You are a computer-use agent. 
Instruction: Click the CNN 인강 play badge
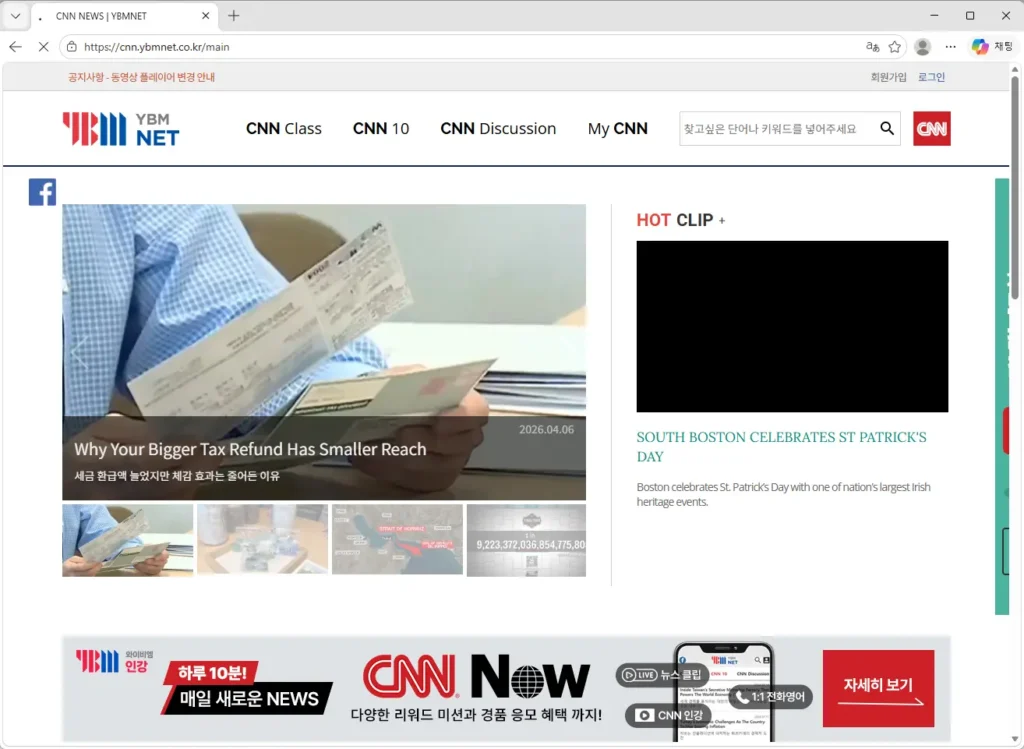667,716
